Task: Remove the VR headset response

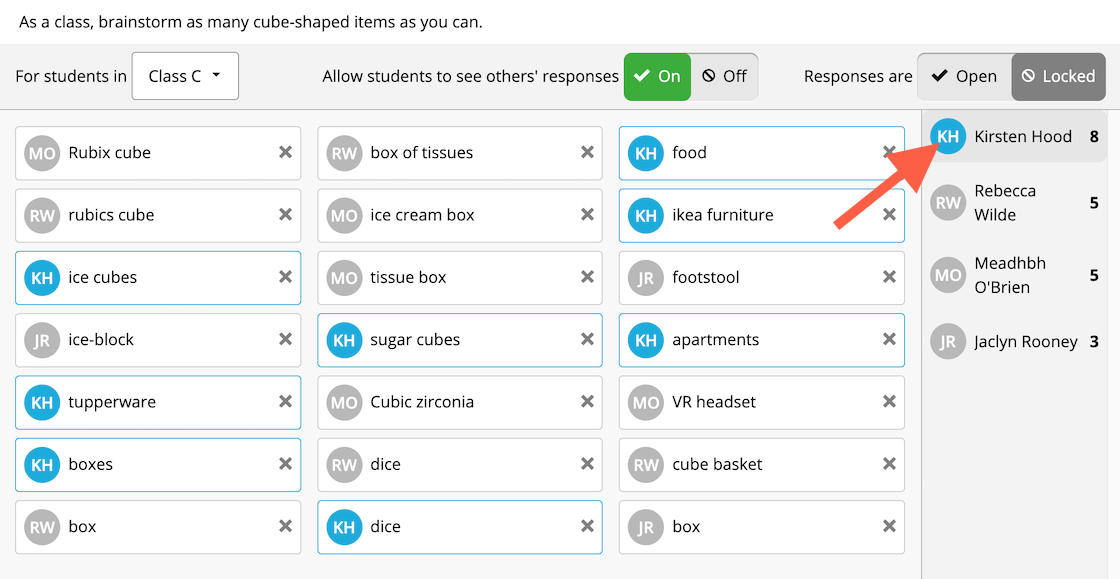Action: [889, 401]
